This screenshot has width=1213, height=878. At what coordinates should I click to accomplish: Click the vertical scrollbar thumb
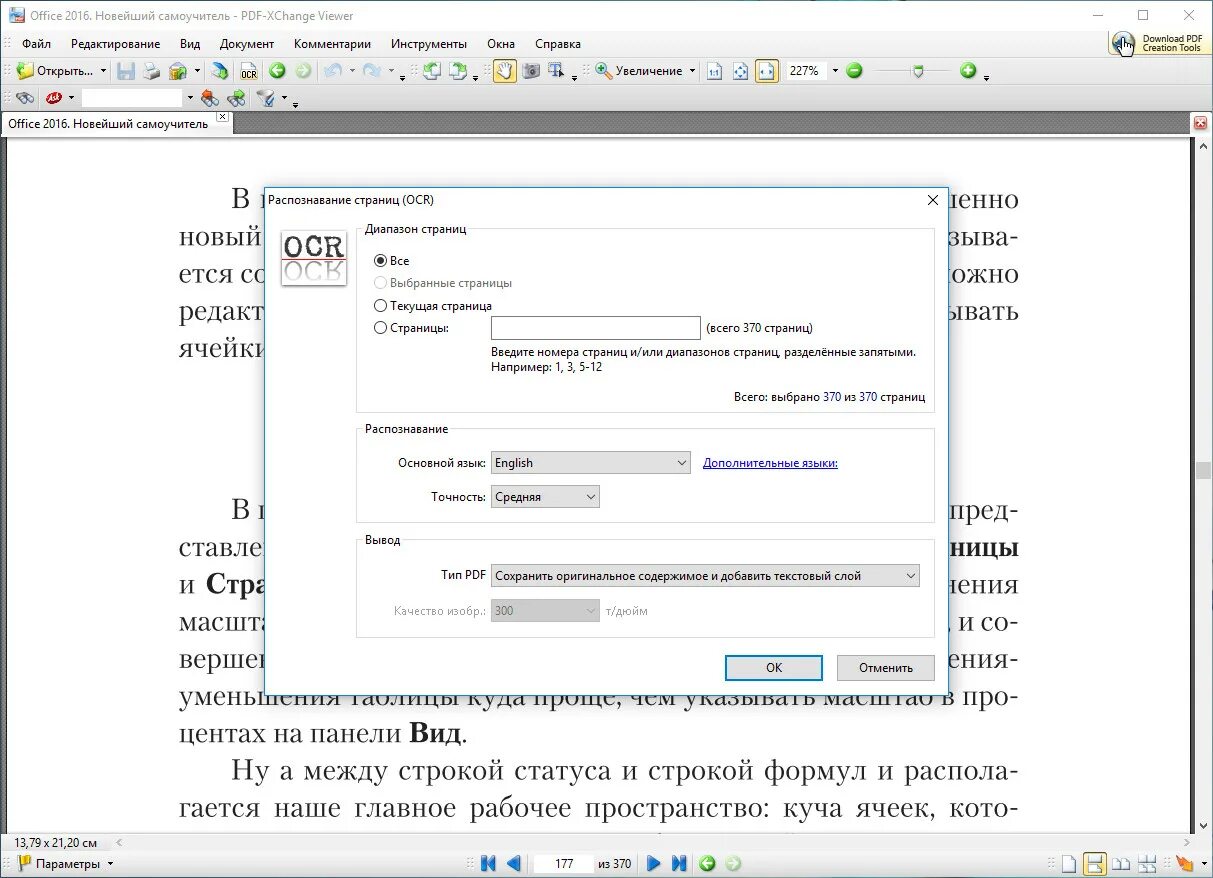[1201, 471]
